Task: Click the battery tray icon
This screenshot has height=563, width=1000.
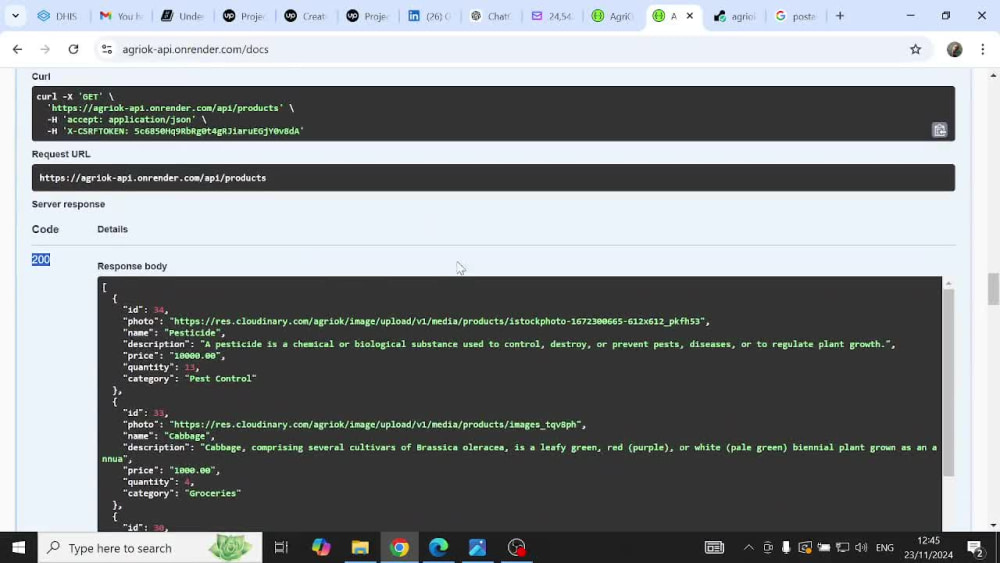Action: (x=823, y=547)
